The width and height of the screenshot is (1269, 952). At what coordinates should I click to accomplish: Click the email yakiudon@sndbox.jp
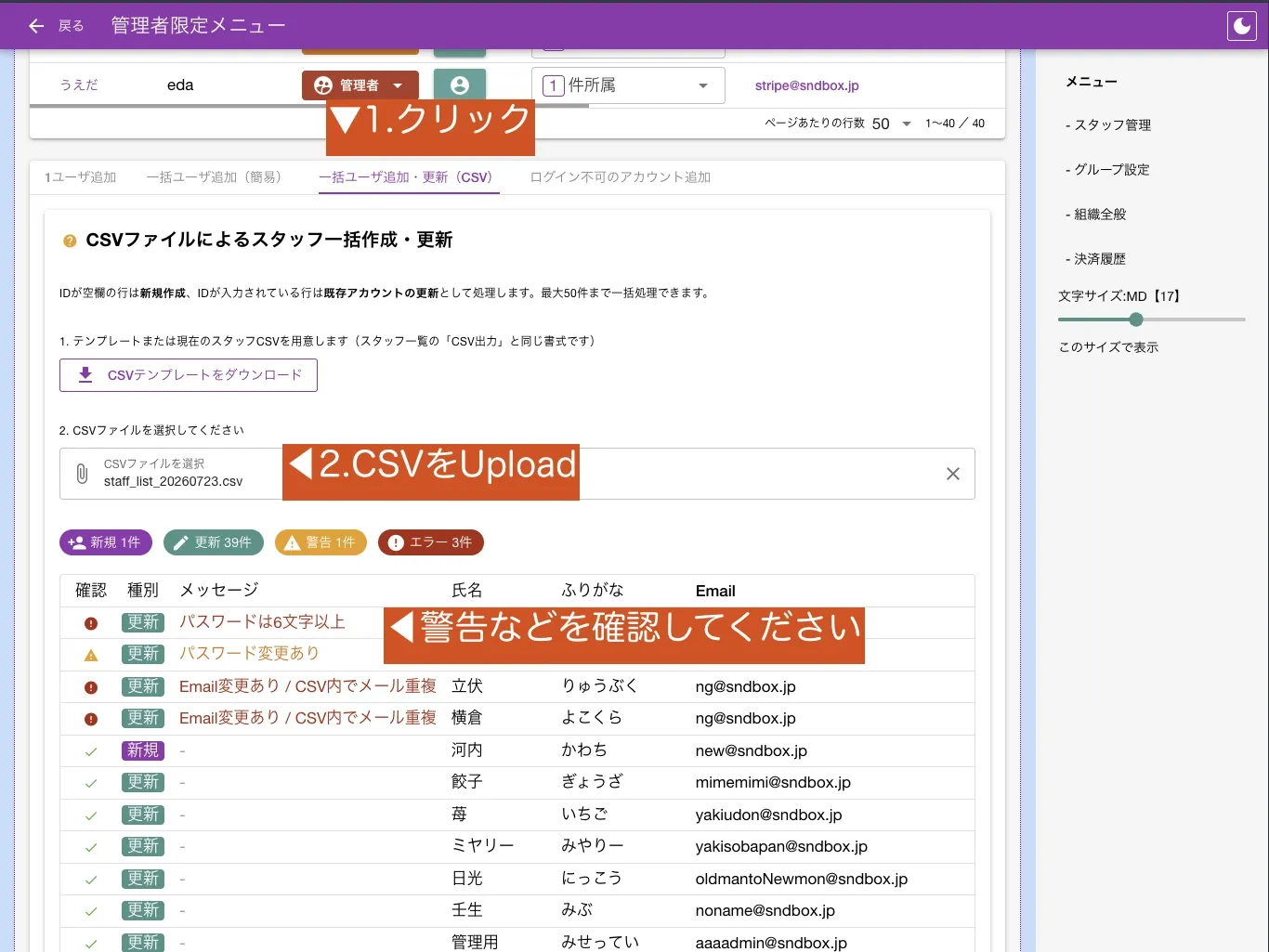pyautogui.click(x=768, y=815)
